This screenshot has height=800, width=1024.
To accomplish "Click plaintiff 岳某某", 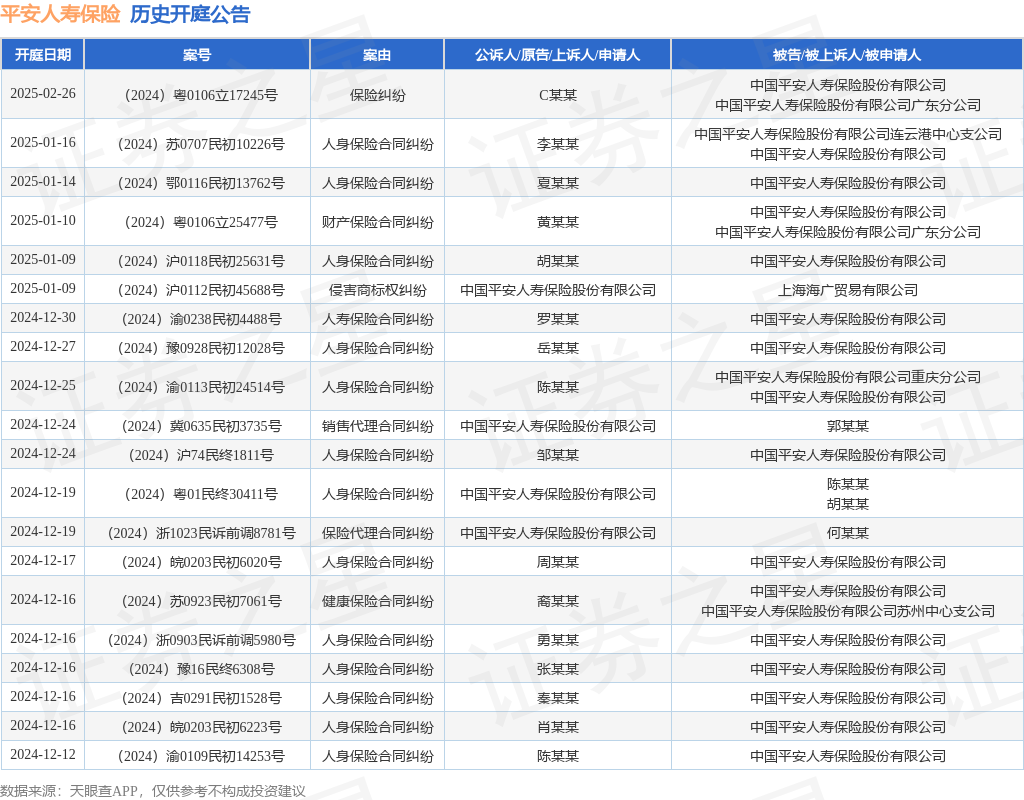I will (x=558, y=349).
